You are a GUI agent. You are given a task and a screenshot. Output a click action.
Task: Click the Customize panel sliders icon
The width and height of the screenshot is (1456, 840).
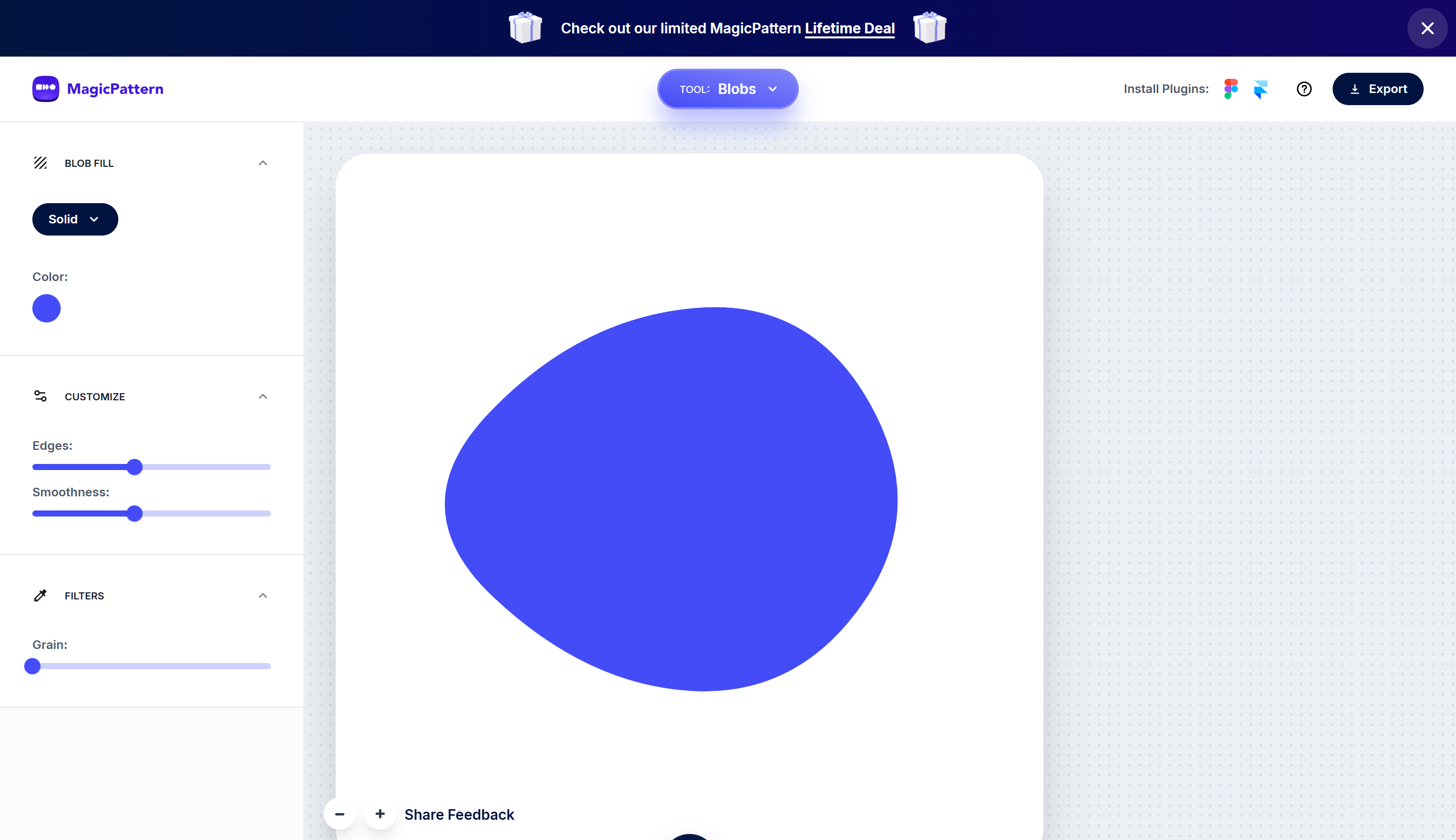click(x=40, y=396)
